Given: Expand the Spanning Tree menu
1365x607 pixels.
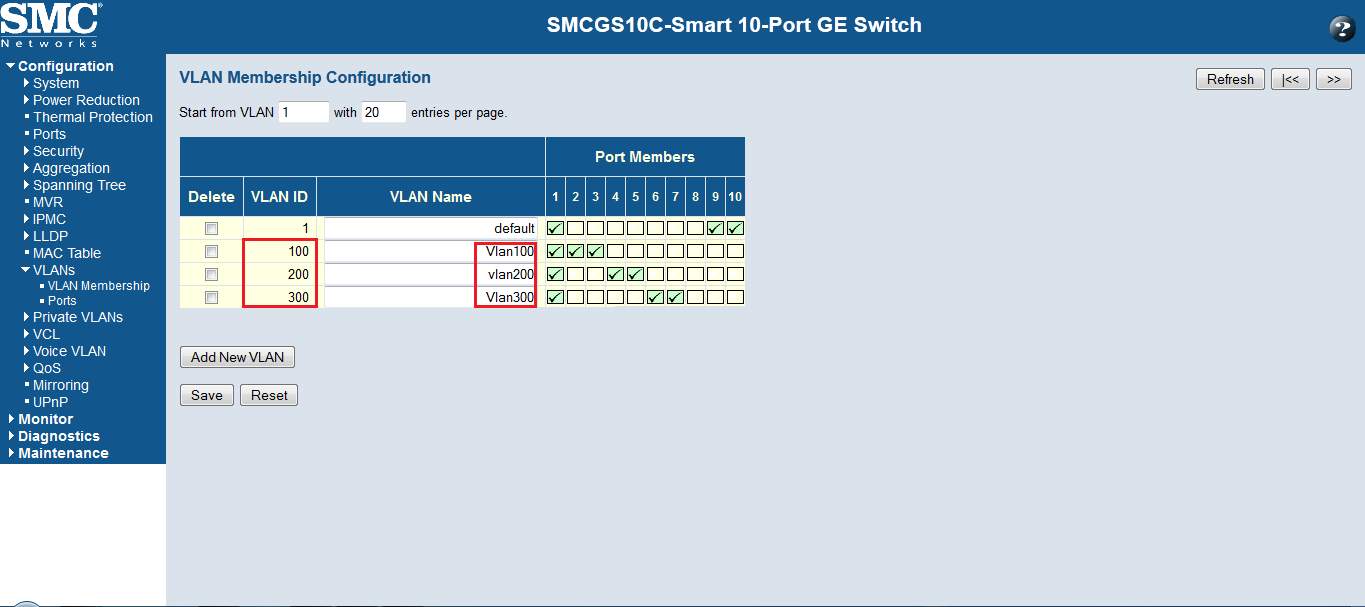Looking at the screenshot, I should pos(79,185).
